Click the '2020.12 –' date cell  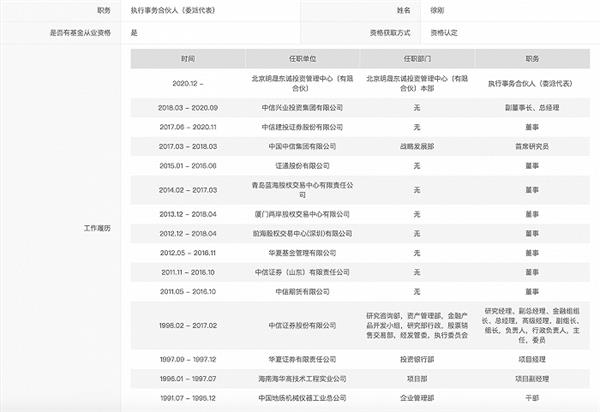tap(188, 83)
